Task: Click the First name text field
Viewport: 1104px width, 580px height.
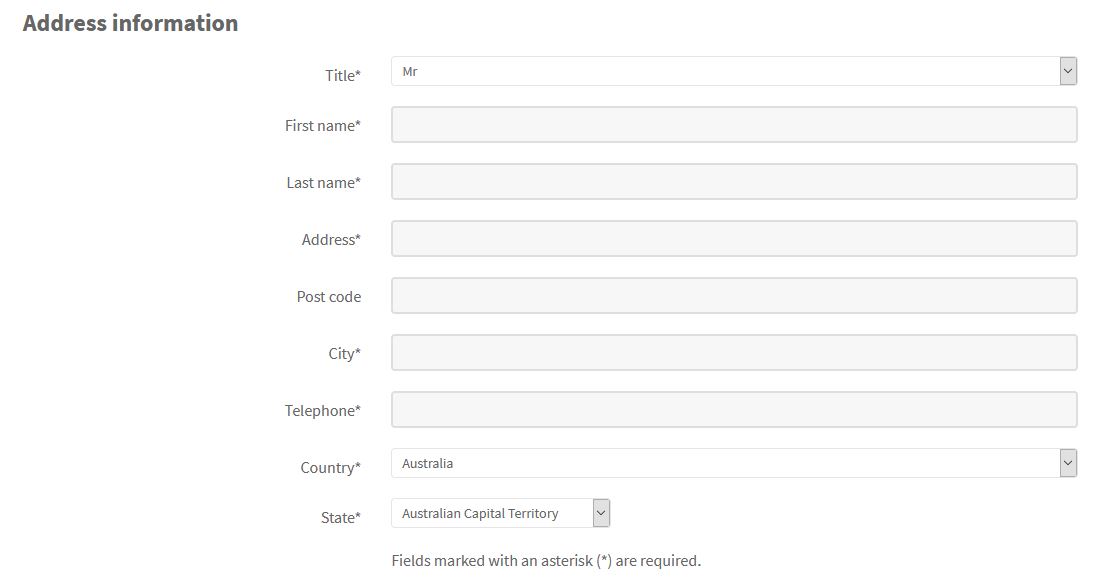Action: [733, 125]
